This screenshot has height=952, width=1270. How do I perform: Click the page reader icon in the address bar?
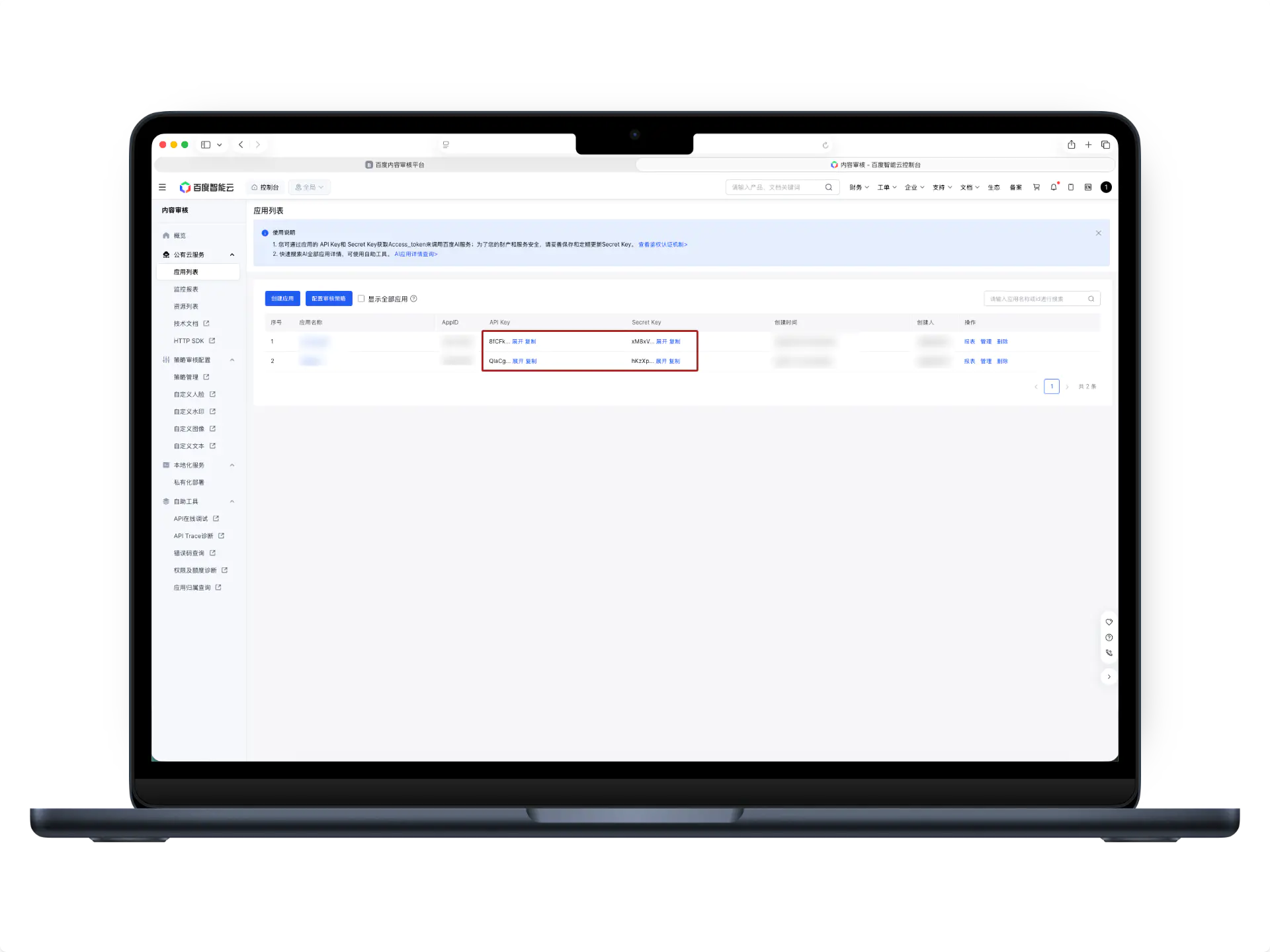tap(446, 145)
